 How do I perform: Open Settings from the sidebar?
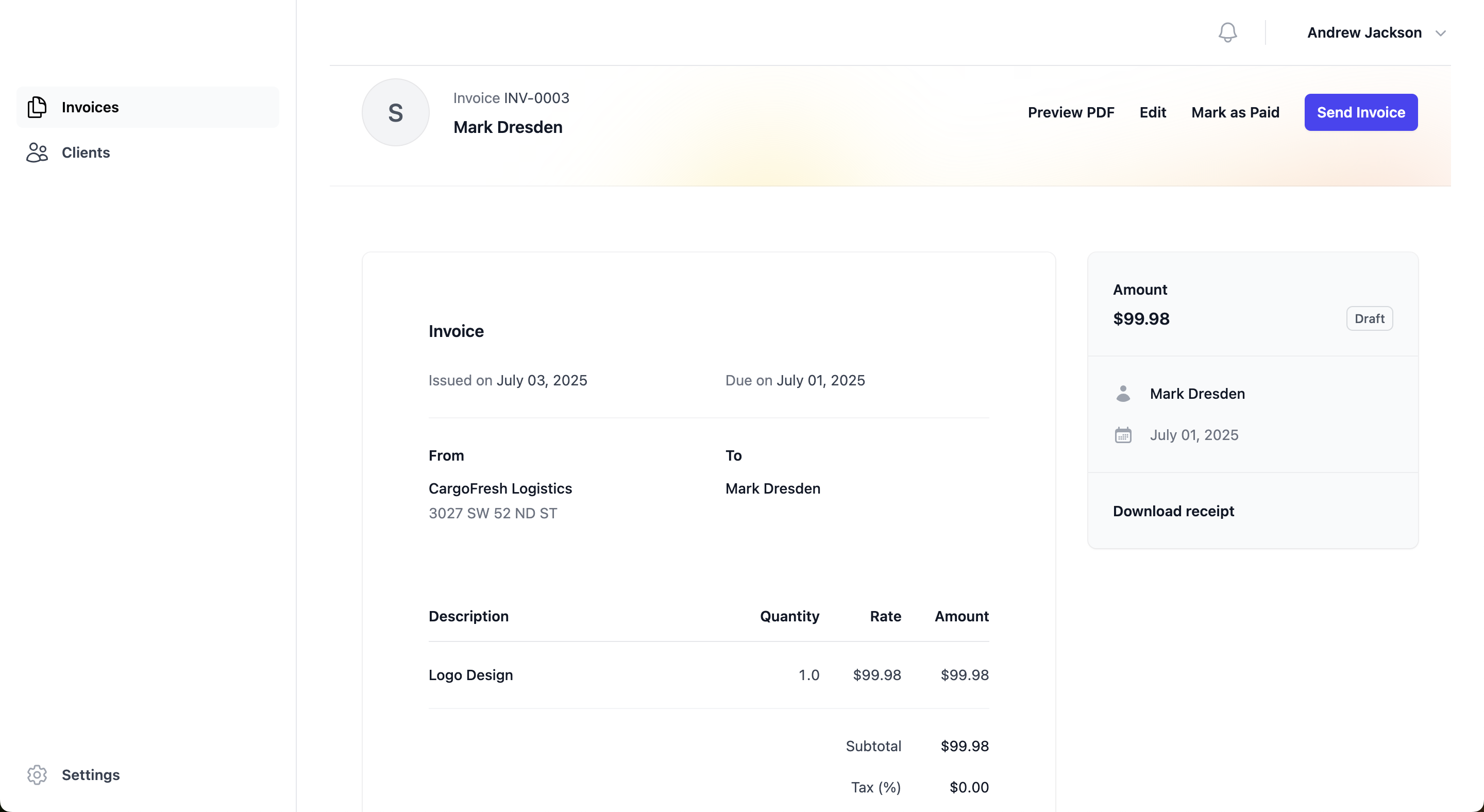[91, 774]
